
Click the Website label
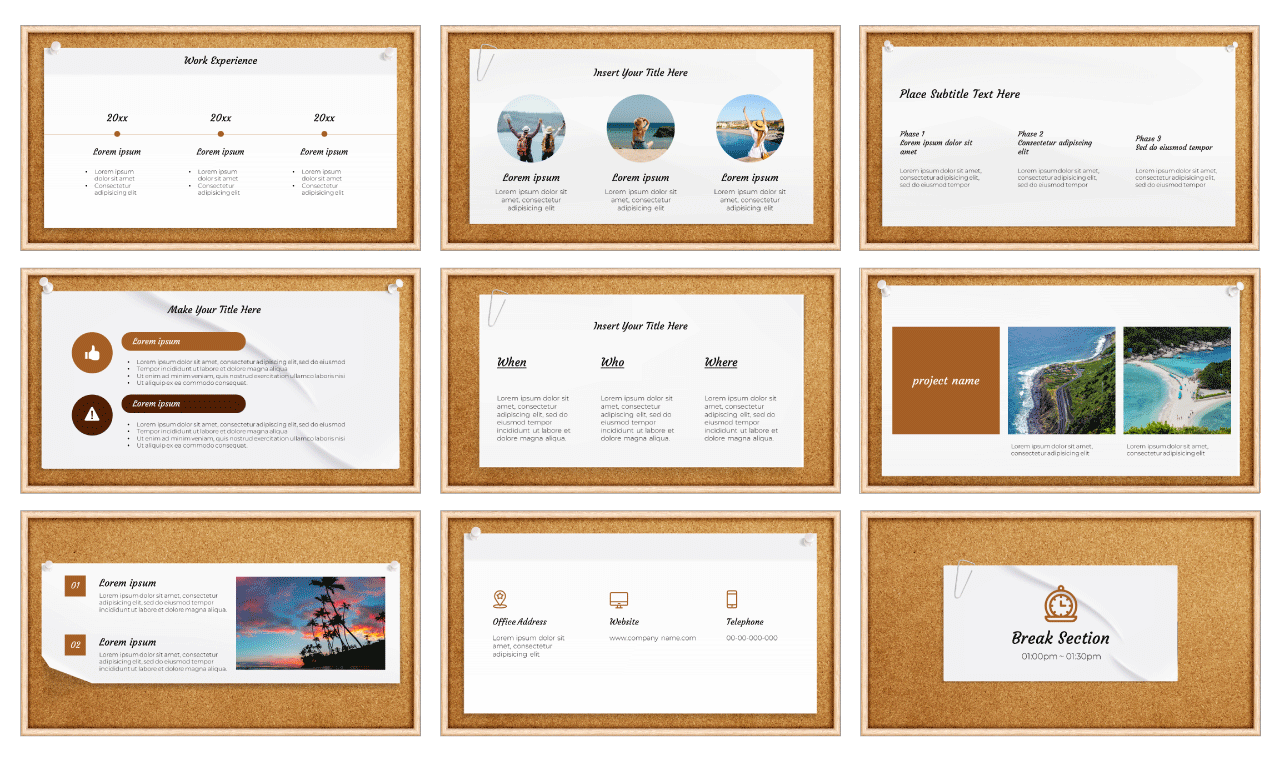[624, 622]
